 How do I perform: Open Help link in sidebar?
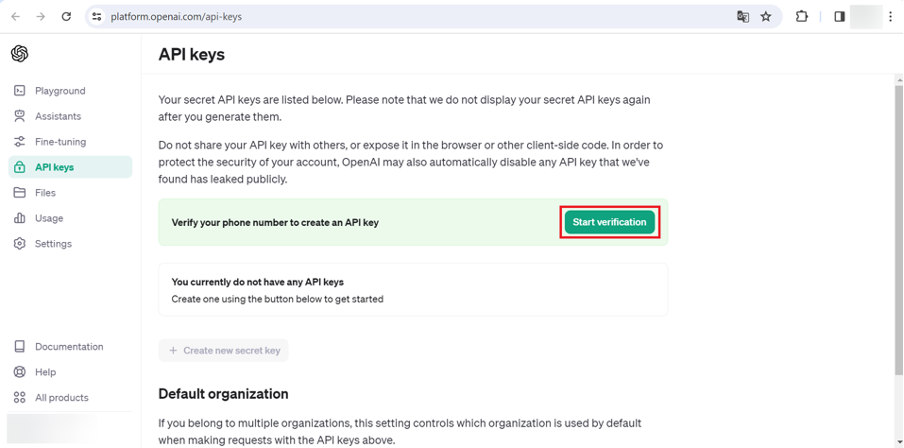click(70, 372)
